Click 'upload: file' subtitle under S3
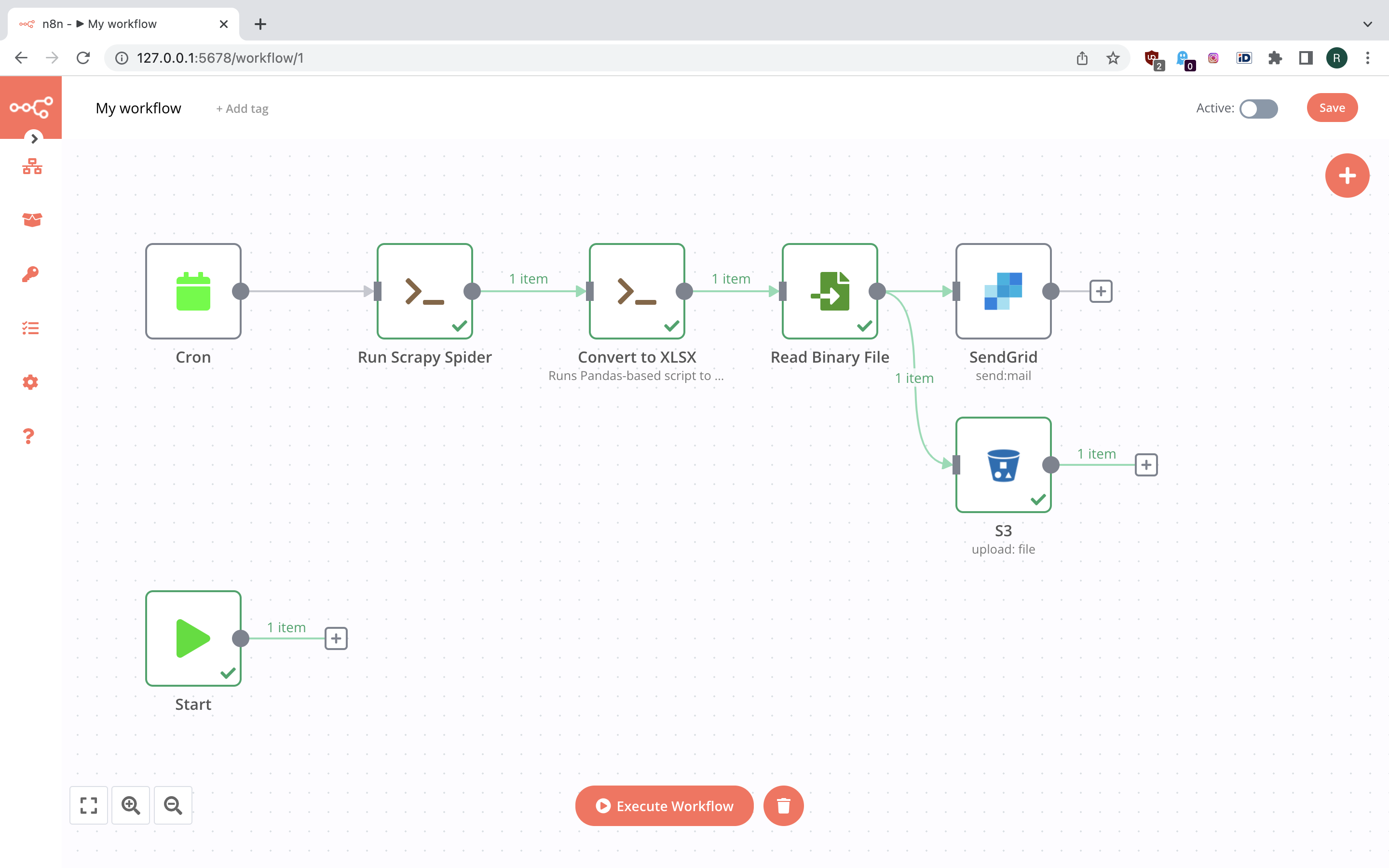This screenshot has height=868, width=1389. [x=1003, y=549]
